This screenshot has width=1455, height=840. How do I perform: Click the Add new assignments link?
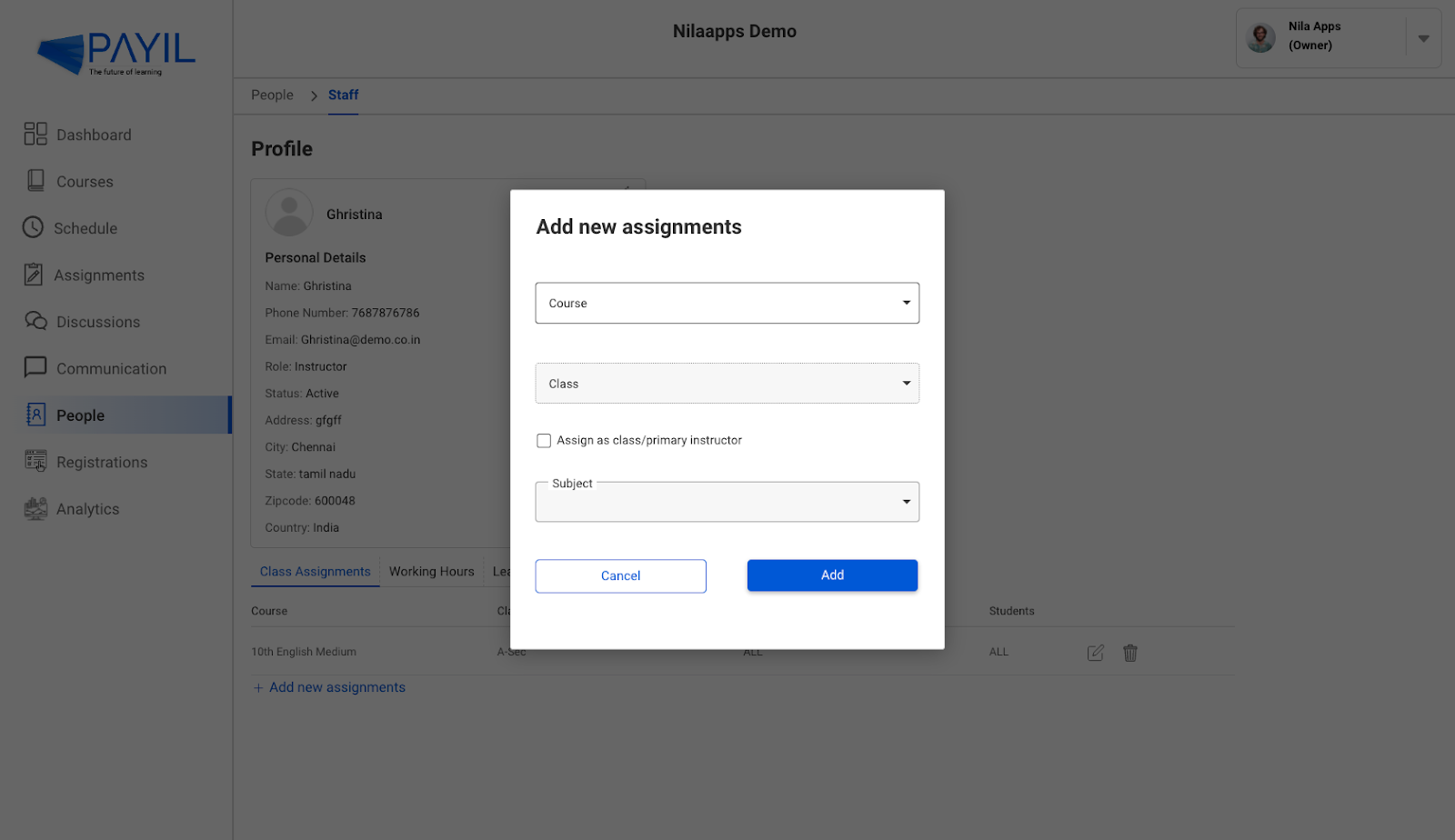click(337, 687)
